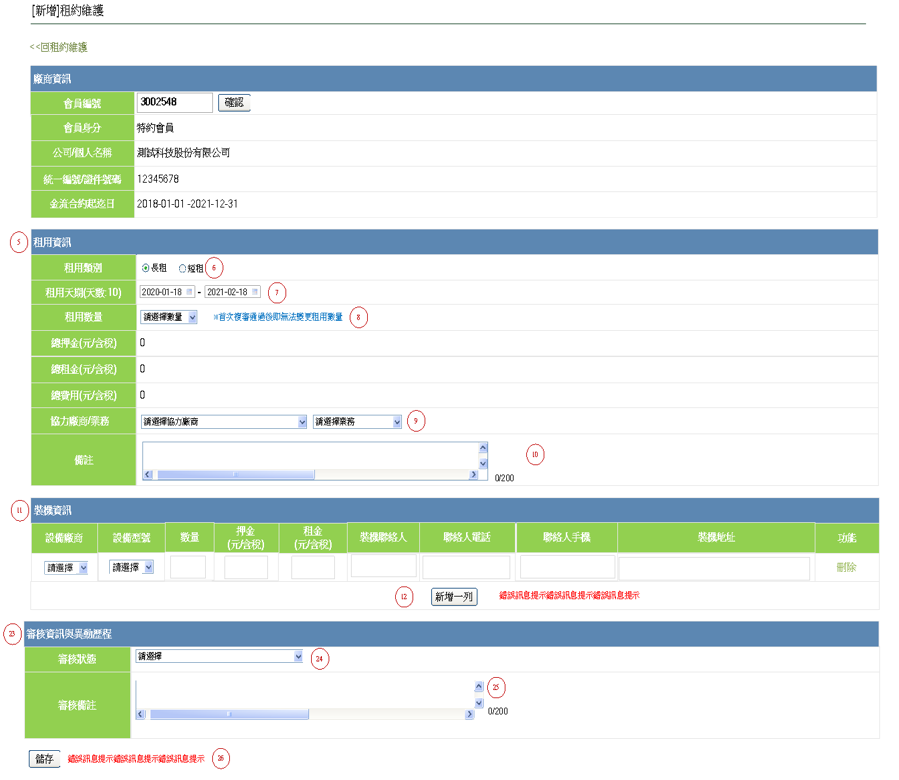Select the 長租 radio option

click(x=146, y=268)
